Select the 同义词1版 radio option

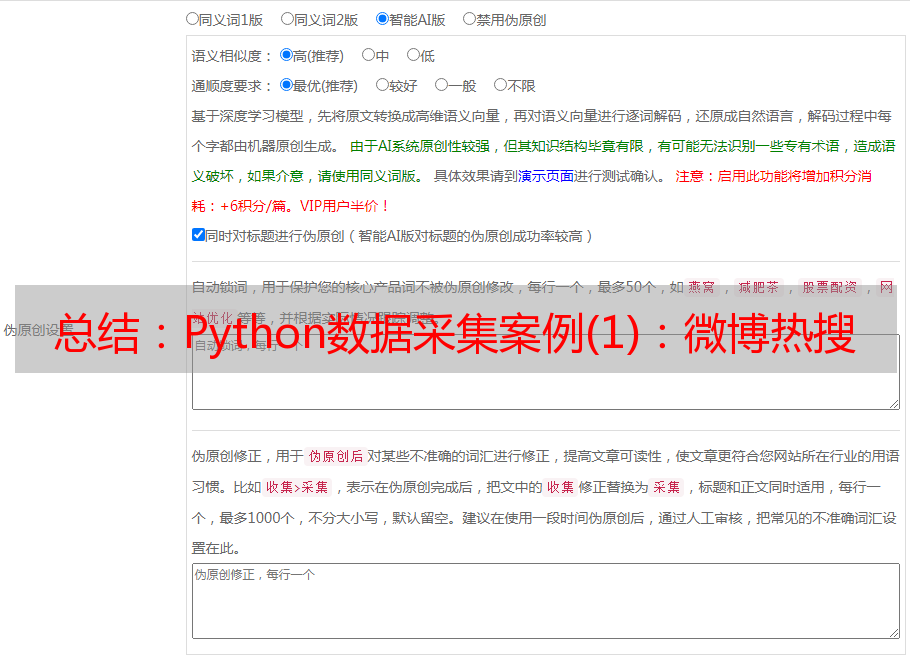point(192,19)
